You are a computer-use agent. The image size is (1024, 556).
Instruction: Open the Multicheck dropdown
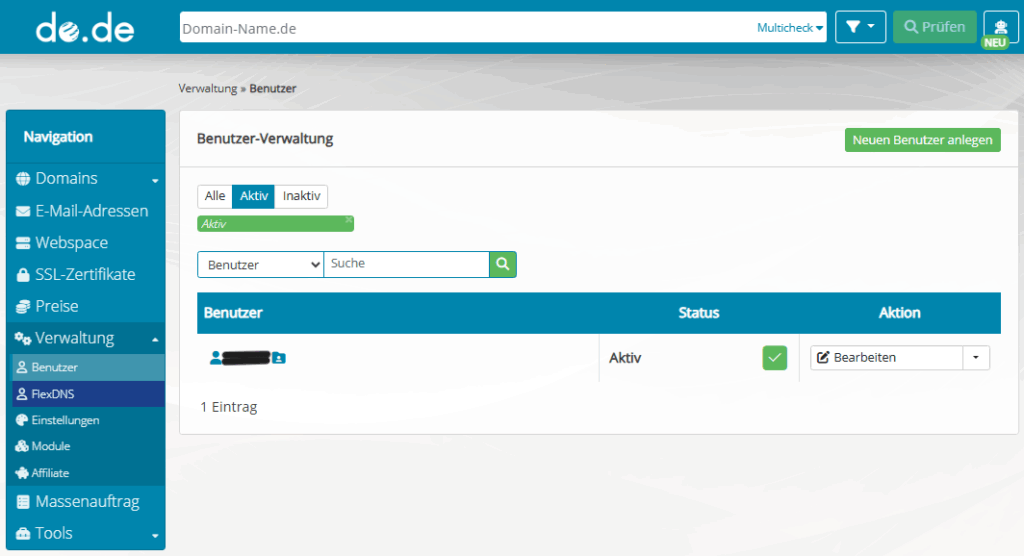pyautogui.click(x=790, y=28)
